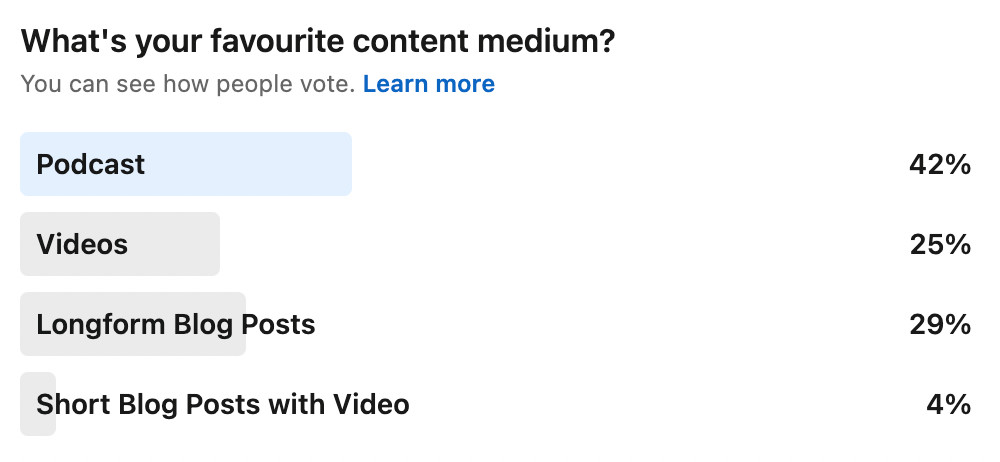Pick the Short Blog Posts with Video label

pyautogui.click(x=223, y=404)
